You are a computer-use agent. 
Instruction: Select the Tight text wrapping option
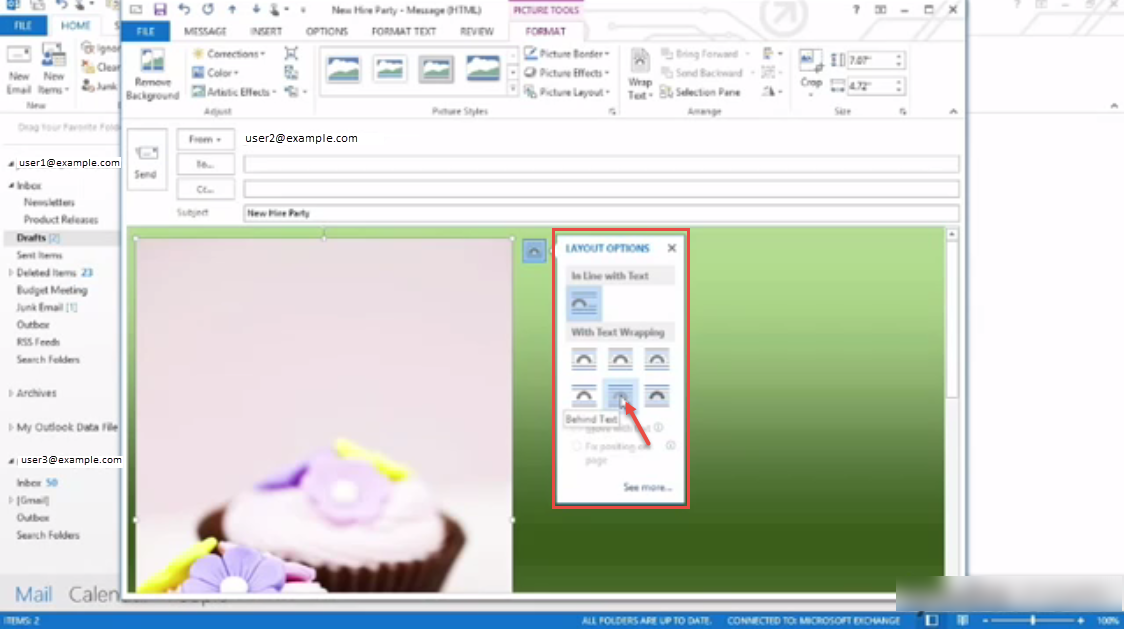[x=620, y=359]
